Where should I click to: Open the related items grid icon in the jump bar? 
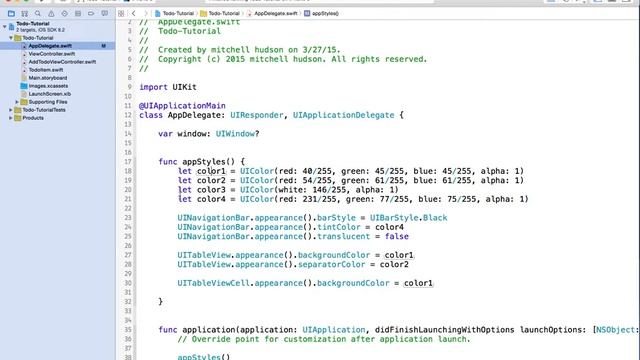pos(121,13)
